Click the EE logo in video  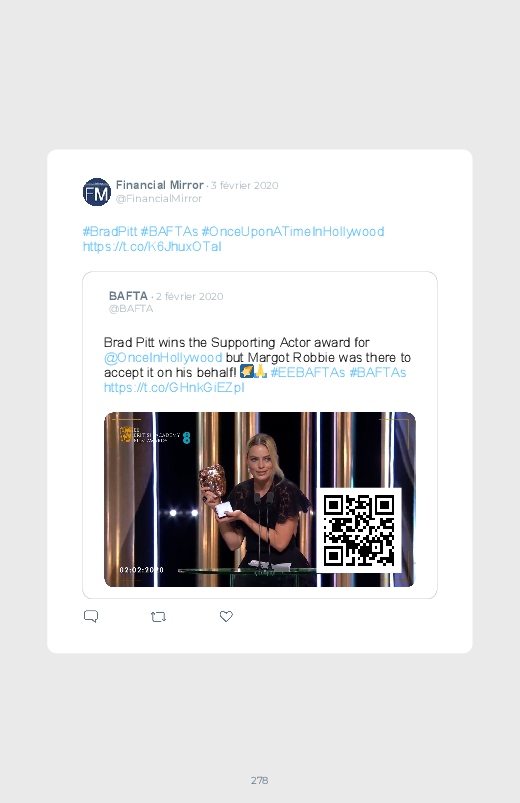[x=186, y=437]
